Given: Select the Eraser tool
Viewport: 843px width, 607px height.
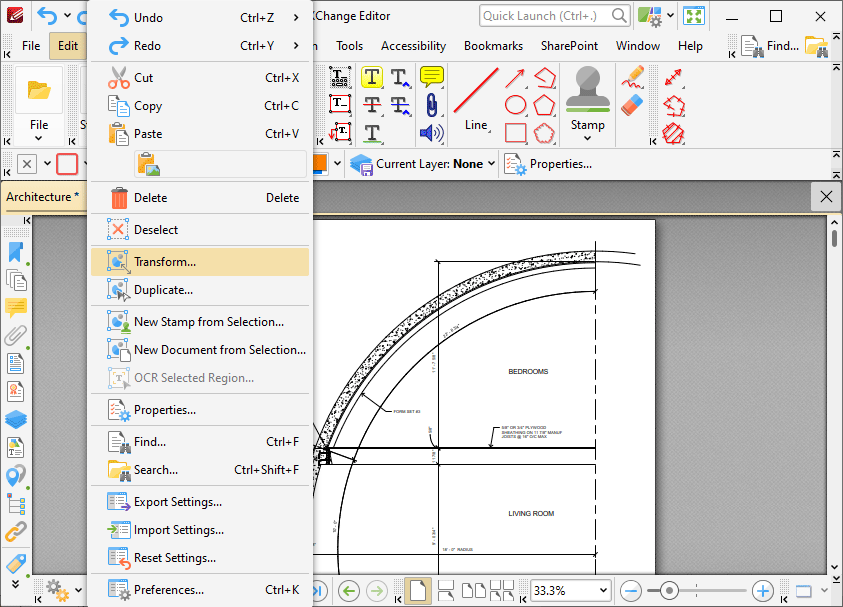Looking at the screenshot, I should tap(633, 105).
